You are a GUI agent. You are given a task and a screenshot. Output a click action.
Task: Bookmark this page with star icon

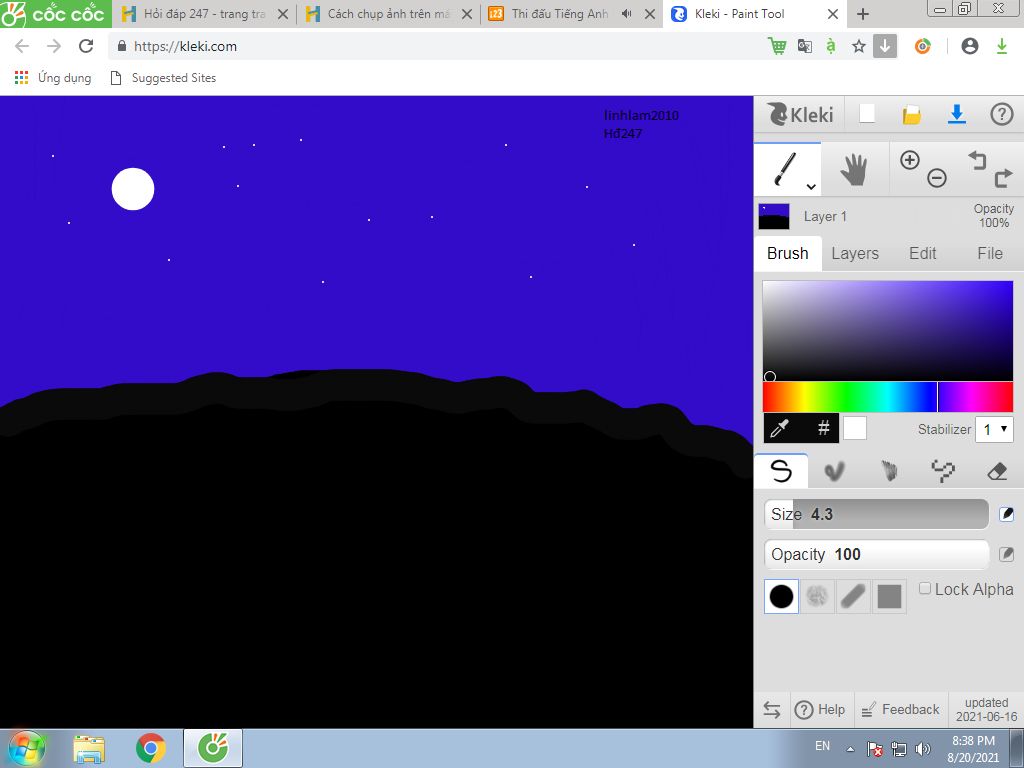pos(859,46)
